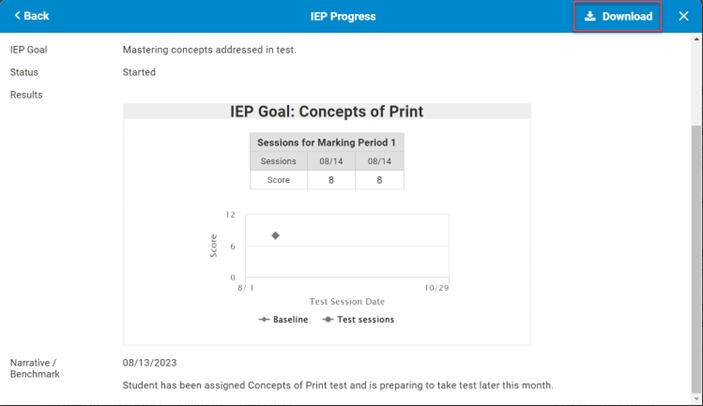Click the Sessions for Marking Period 1 header

pyautogui.click(x=326, y=143)
